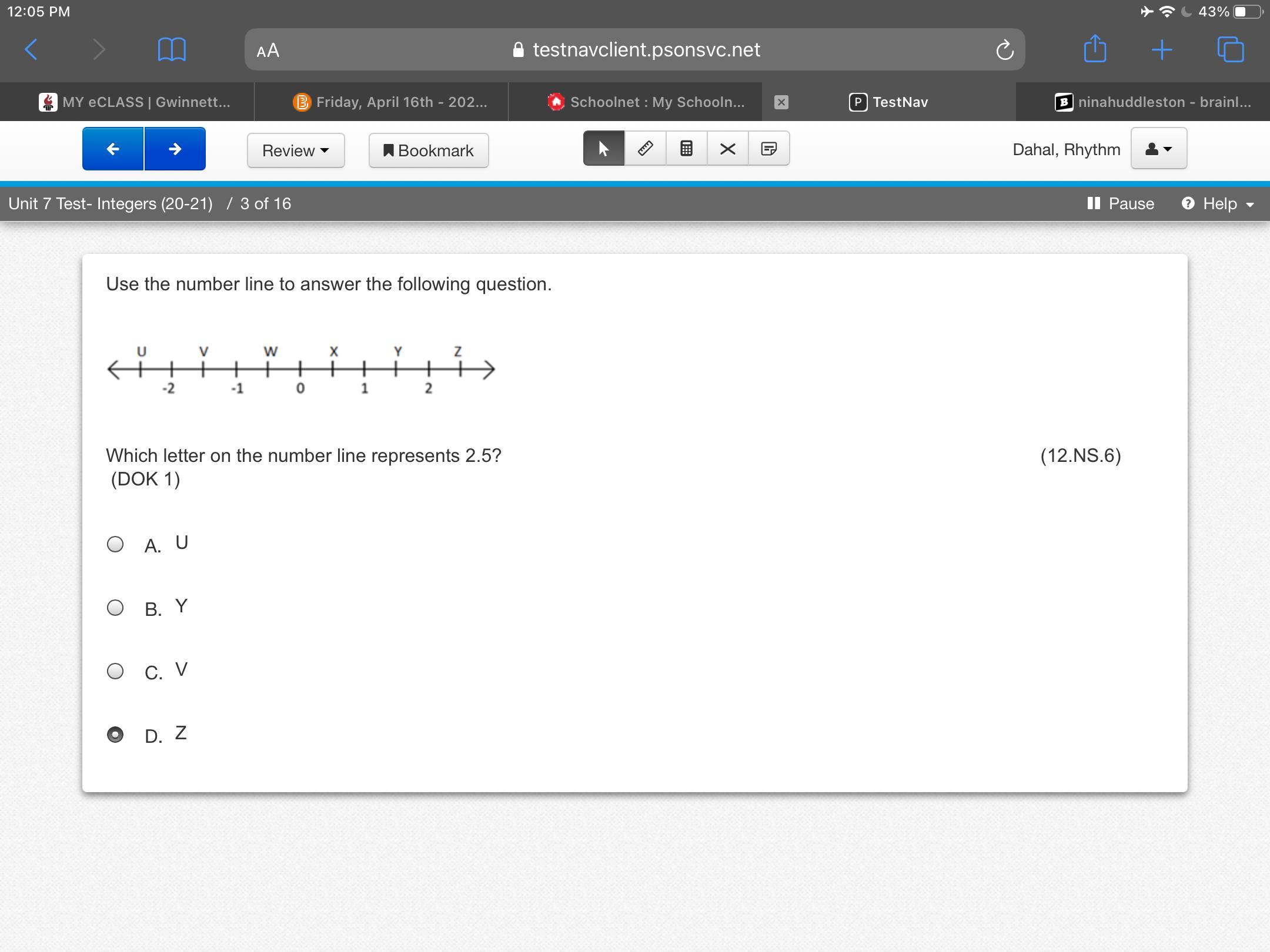Viewport: 1270px width, 952px height.
Task: Go to the next question arrow
Action: pos(175,149)
